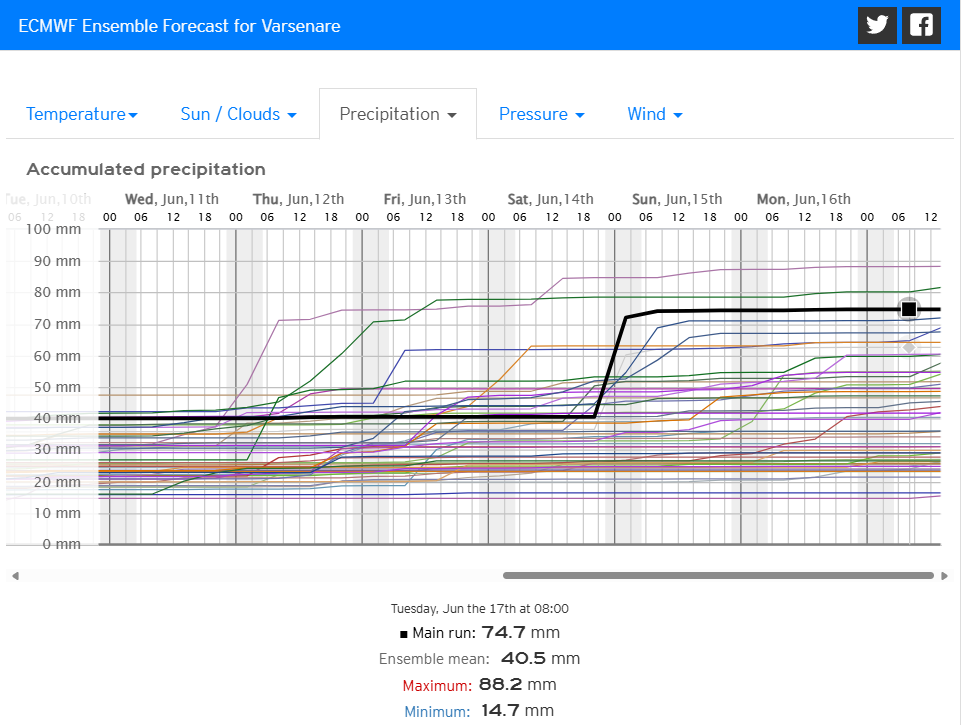Click the grey diamond ensemble mean marker
Image resolution: width=961 pixels, height=725 pixels.
[908, 347]
